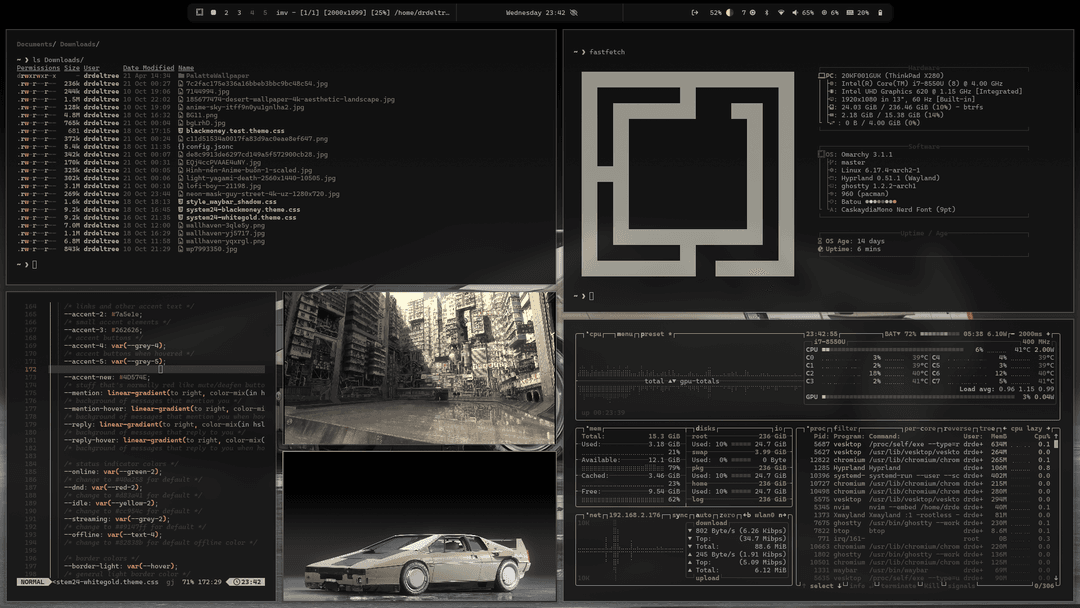This screenshot has height=608, width=1080.
Task: Click the battery percentage icon in the top bar
Action: [x=880, y=12]
